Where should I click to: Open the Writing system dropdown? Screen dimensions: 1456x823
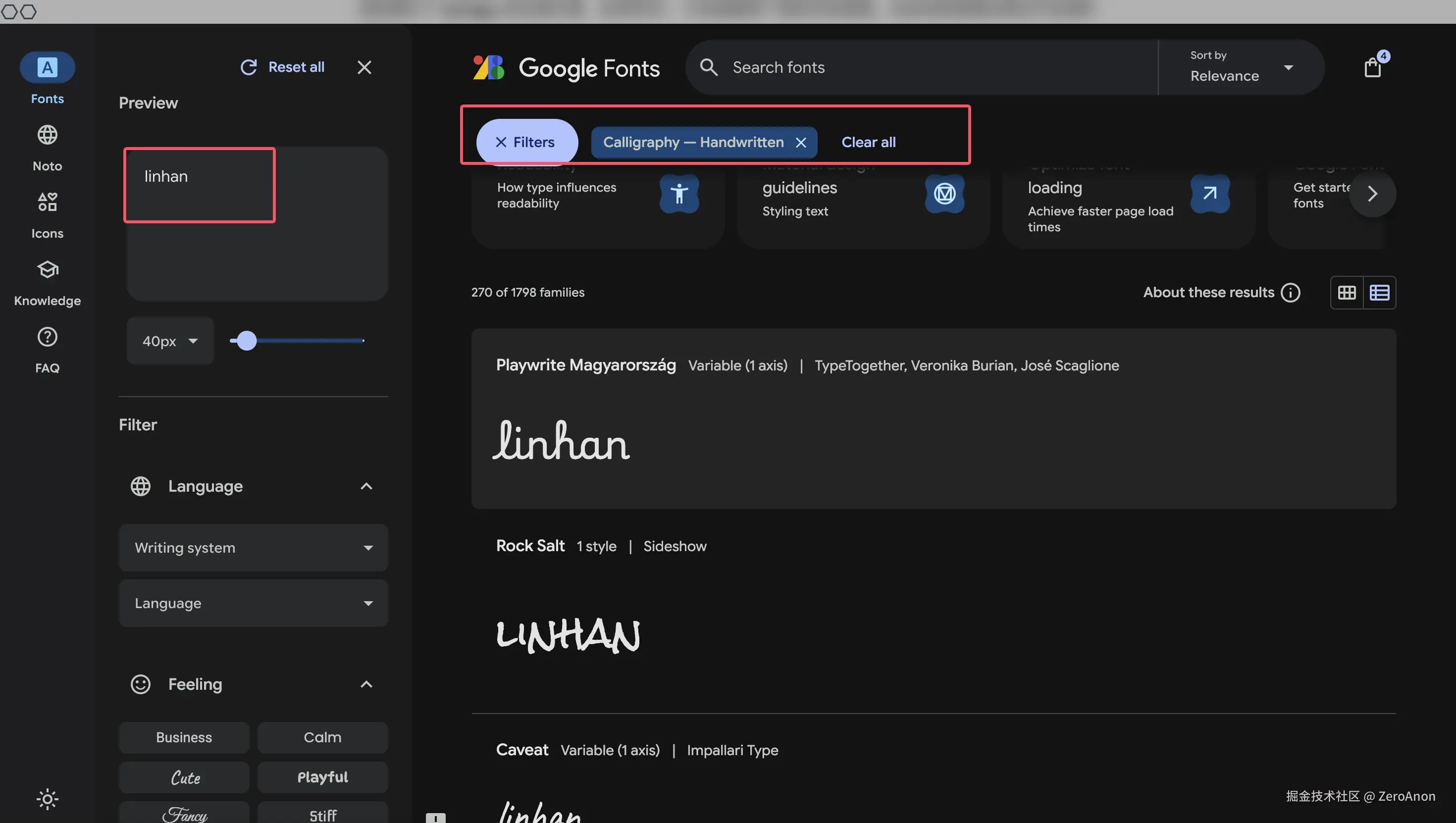pos(253,547)
